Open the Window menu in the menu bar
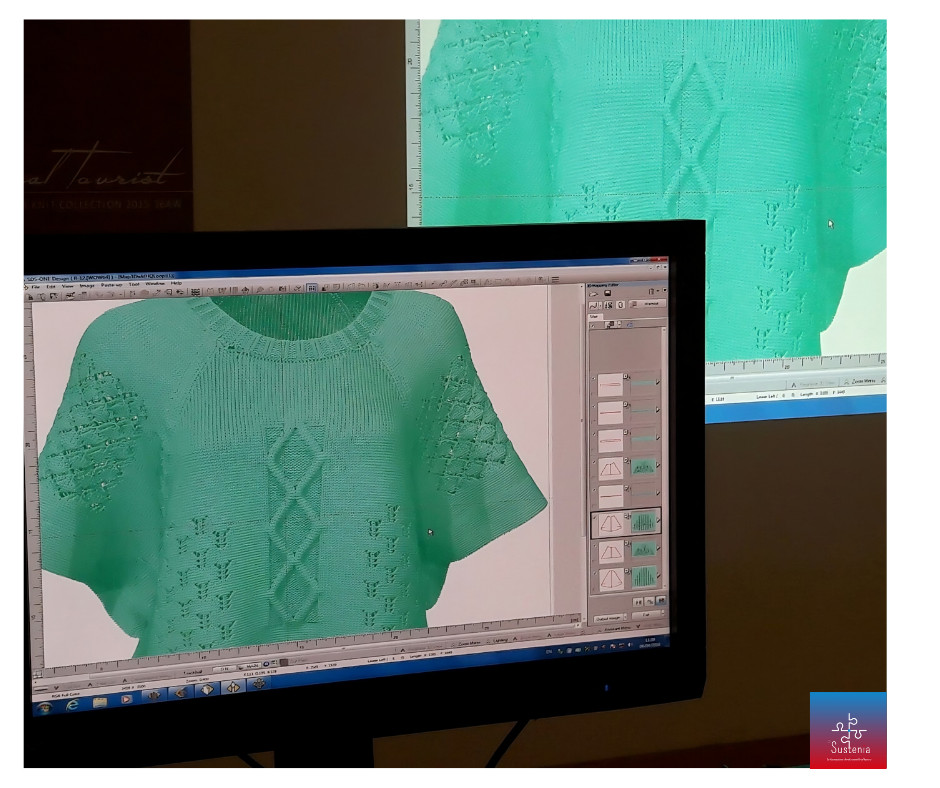The image size is (940, 788). click(155, 284)
